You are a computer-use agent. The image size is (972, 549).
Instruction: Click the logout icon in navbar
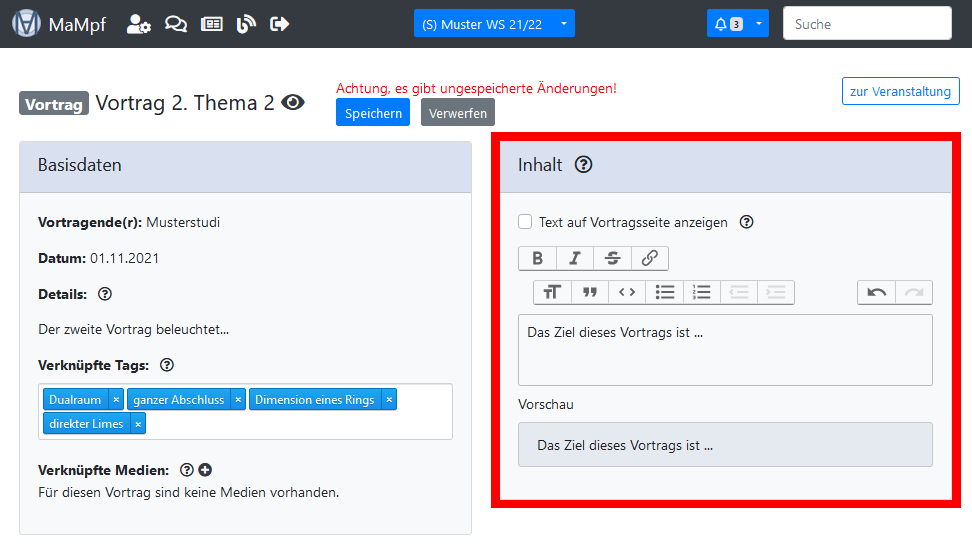point(280,24)
